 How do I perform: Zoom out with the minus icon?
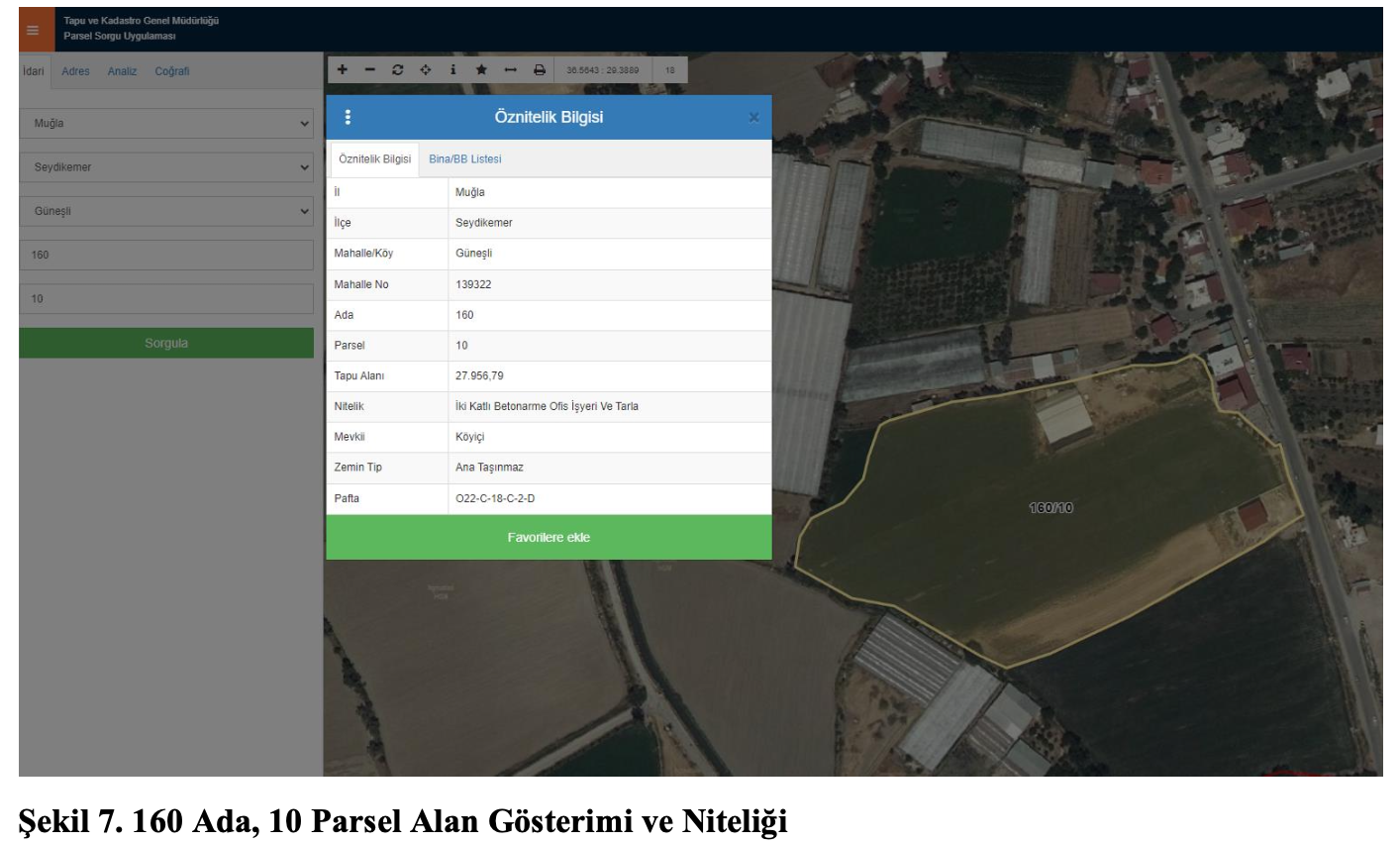(x=370, y=70)
